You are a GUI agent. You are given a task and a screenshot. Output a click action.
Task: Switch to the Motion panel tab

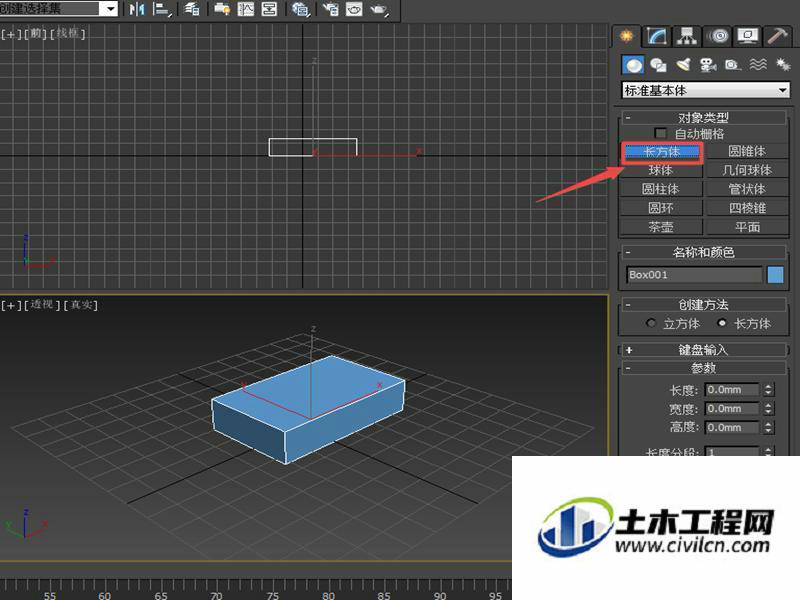coord(718,36)
